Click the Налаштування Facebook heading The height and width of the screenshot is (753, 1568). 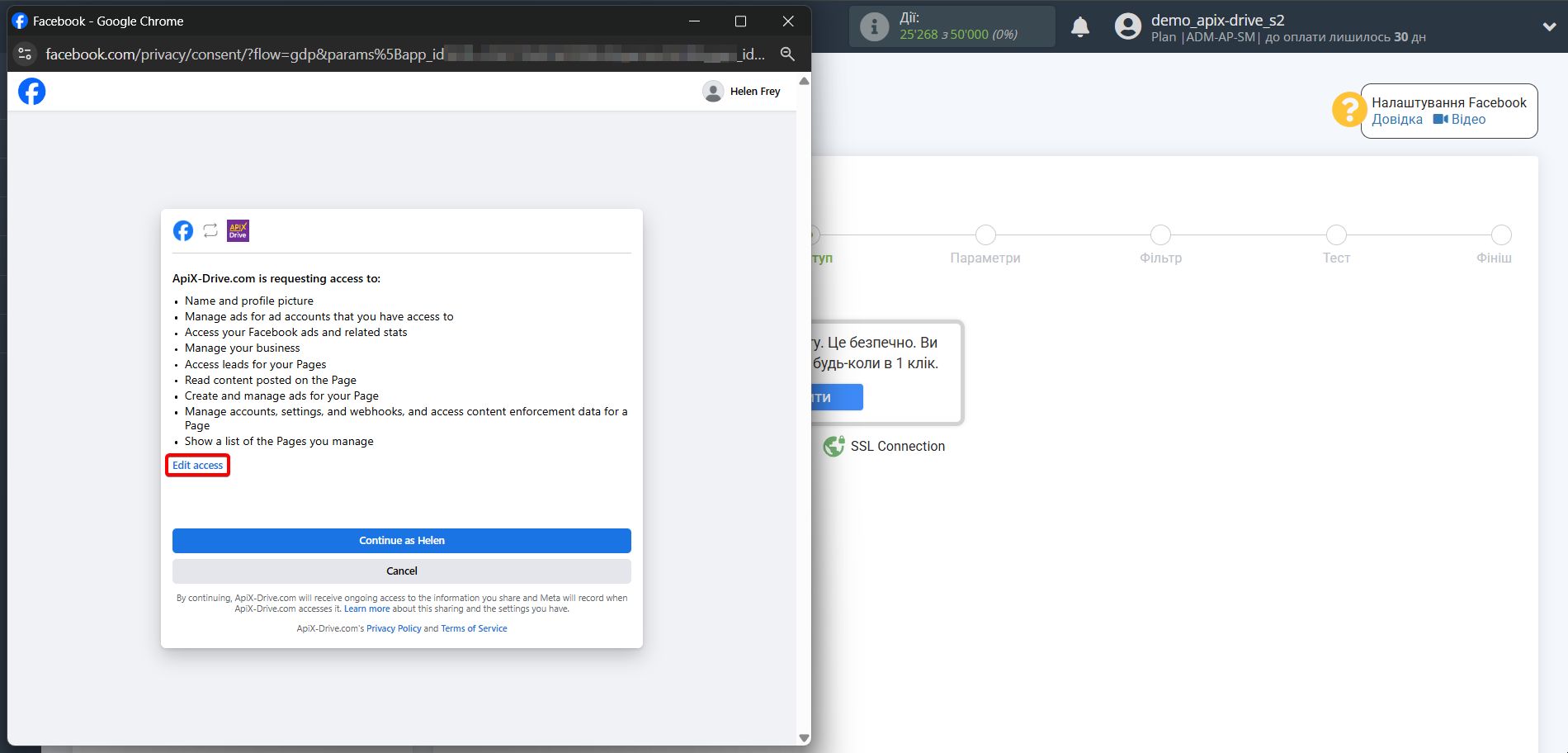[x=1449, y=102]
